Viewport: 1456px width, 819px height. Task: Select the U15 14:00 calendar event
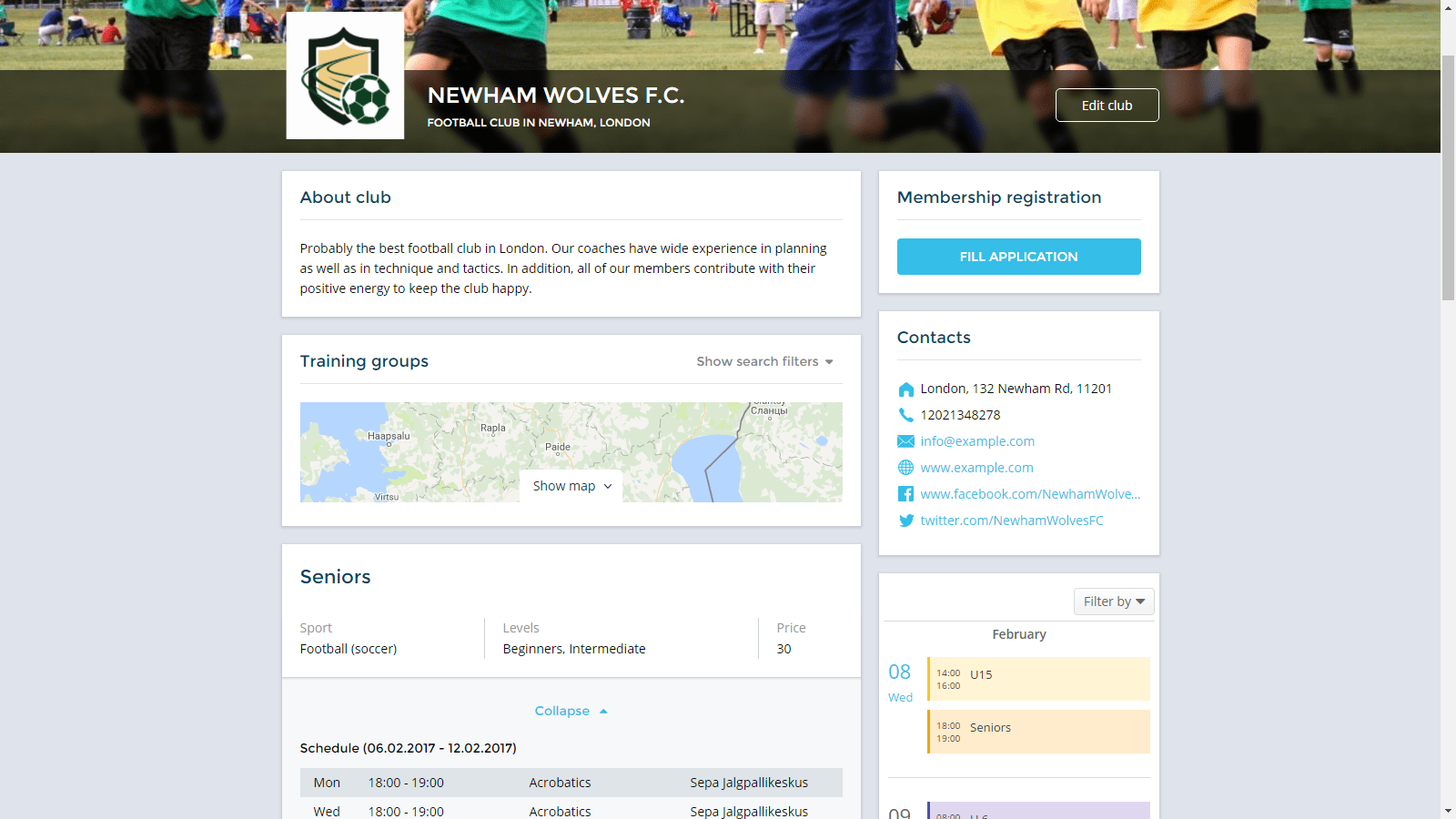(1038, 679)
